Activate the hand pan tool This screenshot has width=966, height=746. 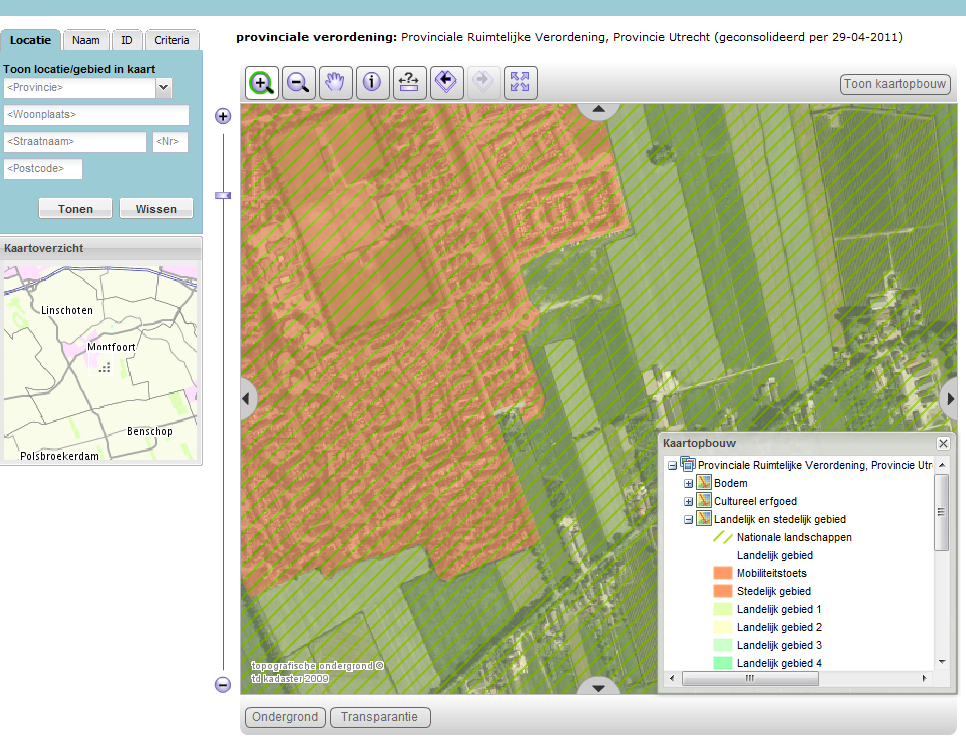[x=336, y=83]
